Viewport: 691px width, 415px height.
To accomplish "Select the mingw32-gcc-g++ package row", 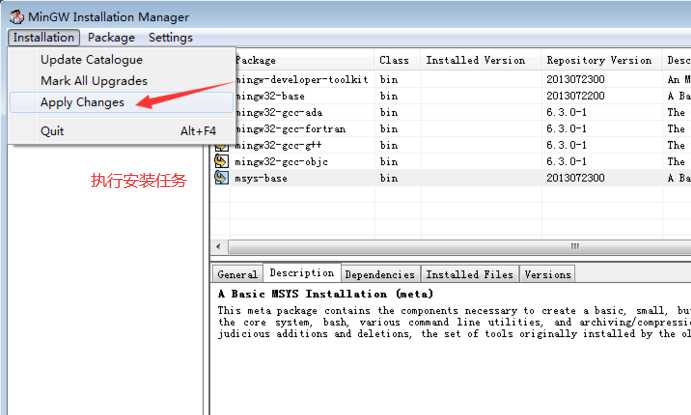I will (450, 145).
